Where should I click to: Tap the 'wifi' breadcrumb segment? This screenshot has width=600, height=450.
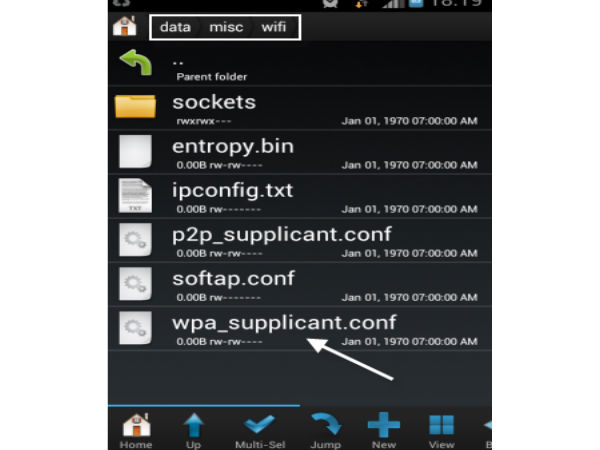pos(273,27)
